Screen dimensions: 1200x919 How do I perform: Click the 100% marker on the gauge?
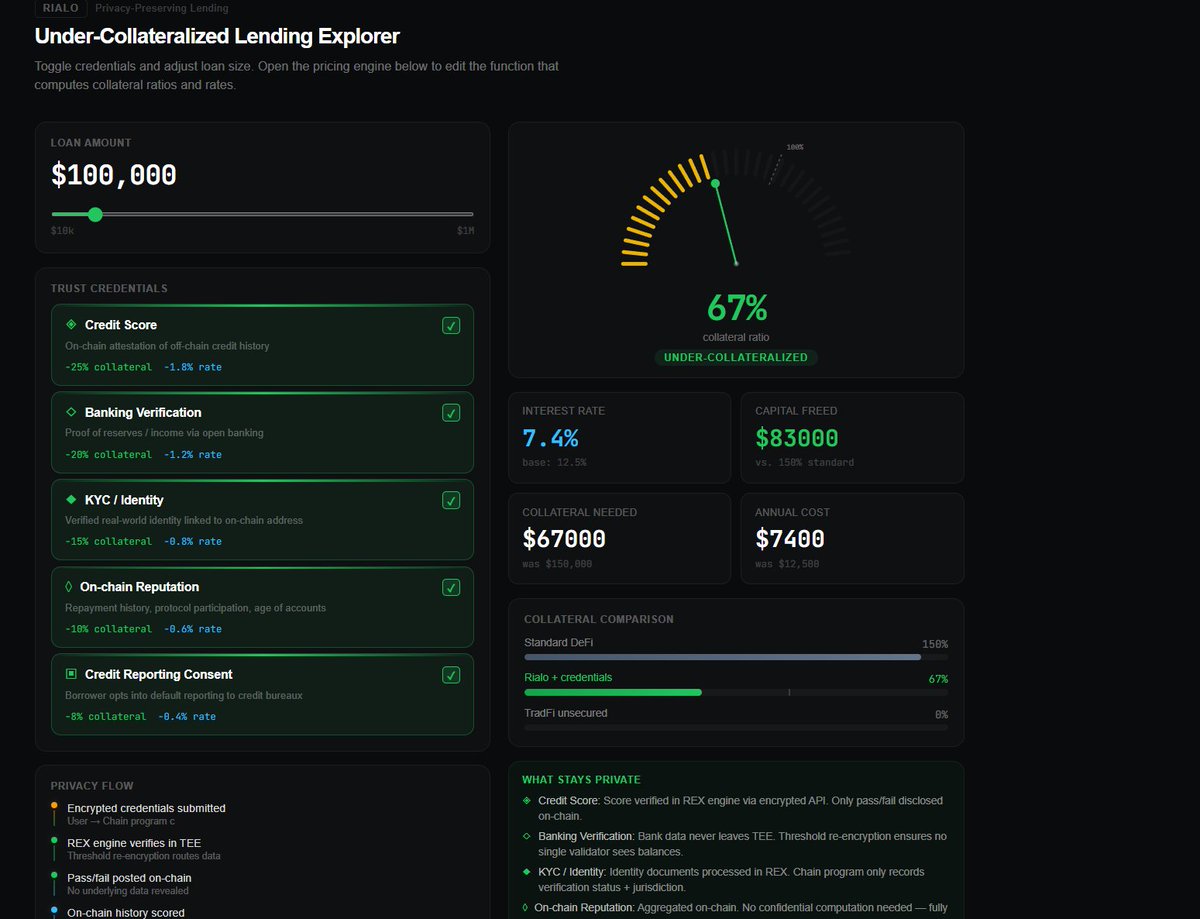795,147
